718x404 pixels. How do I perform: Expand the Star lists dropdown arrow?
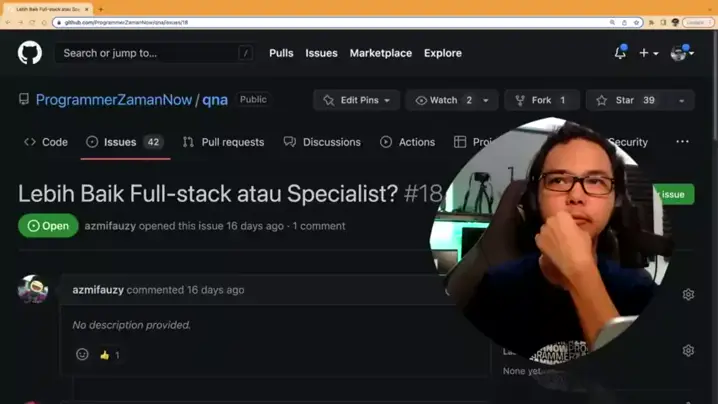pos(682,100)
